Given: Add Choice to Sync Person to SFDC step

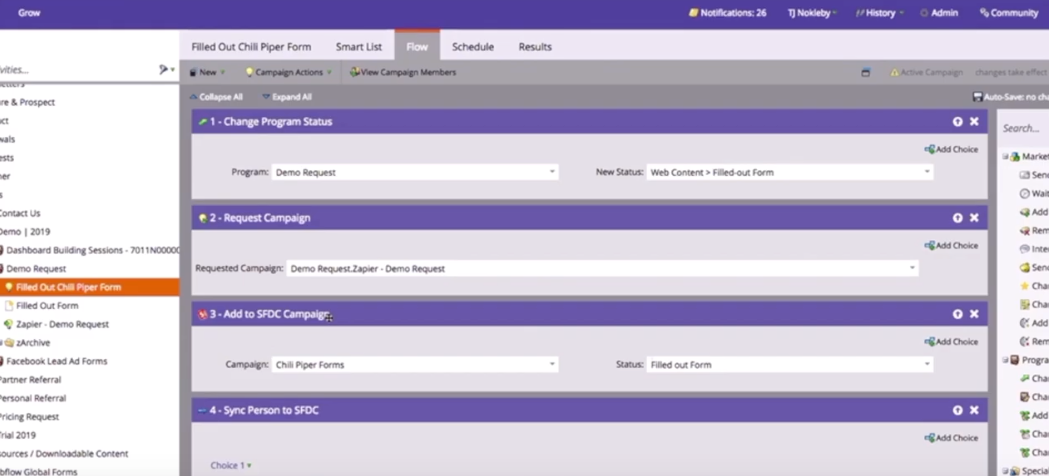Looking at the screenshot, I should [x=951, y=439].
